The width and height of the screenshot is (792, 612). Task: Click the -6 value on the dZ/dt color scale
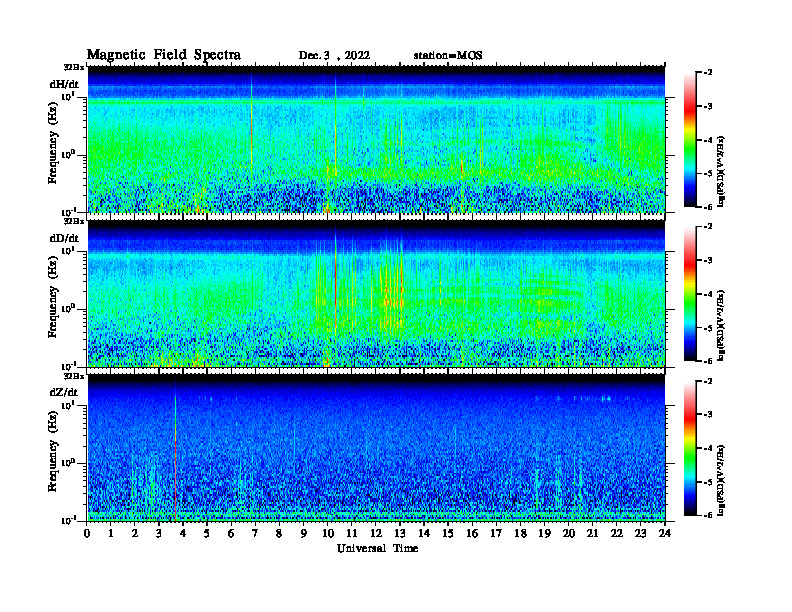[708, 515]
